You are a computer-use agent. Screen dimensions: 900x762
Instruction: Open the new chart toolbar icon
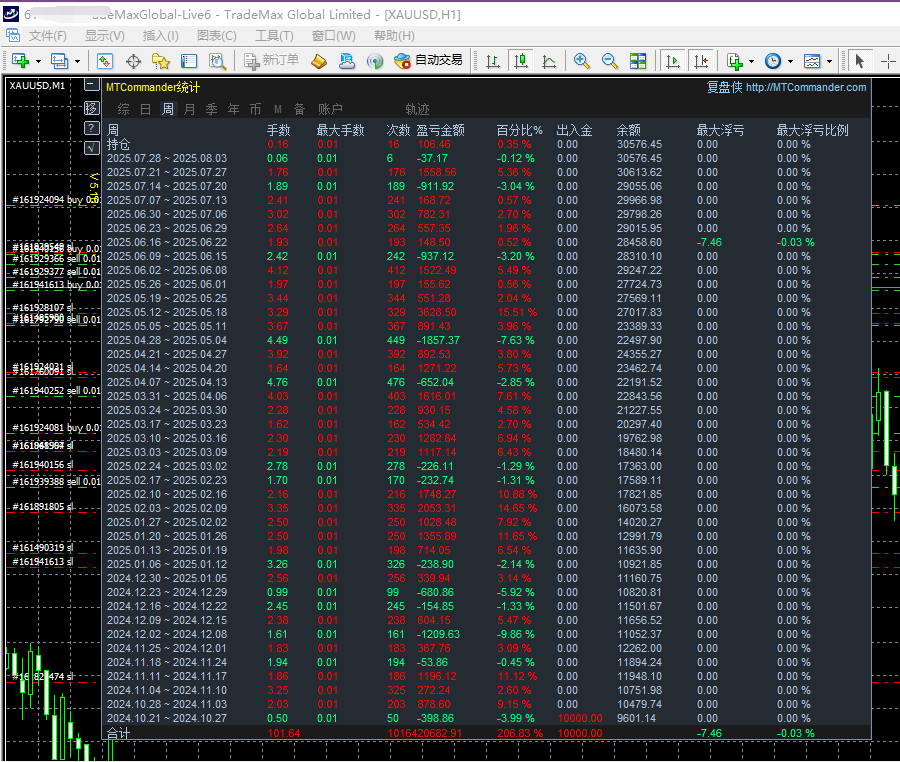pyautogui.click(x=21, y=61)
